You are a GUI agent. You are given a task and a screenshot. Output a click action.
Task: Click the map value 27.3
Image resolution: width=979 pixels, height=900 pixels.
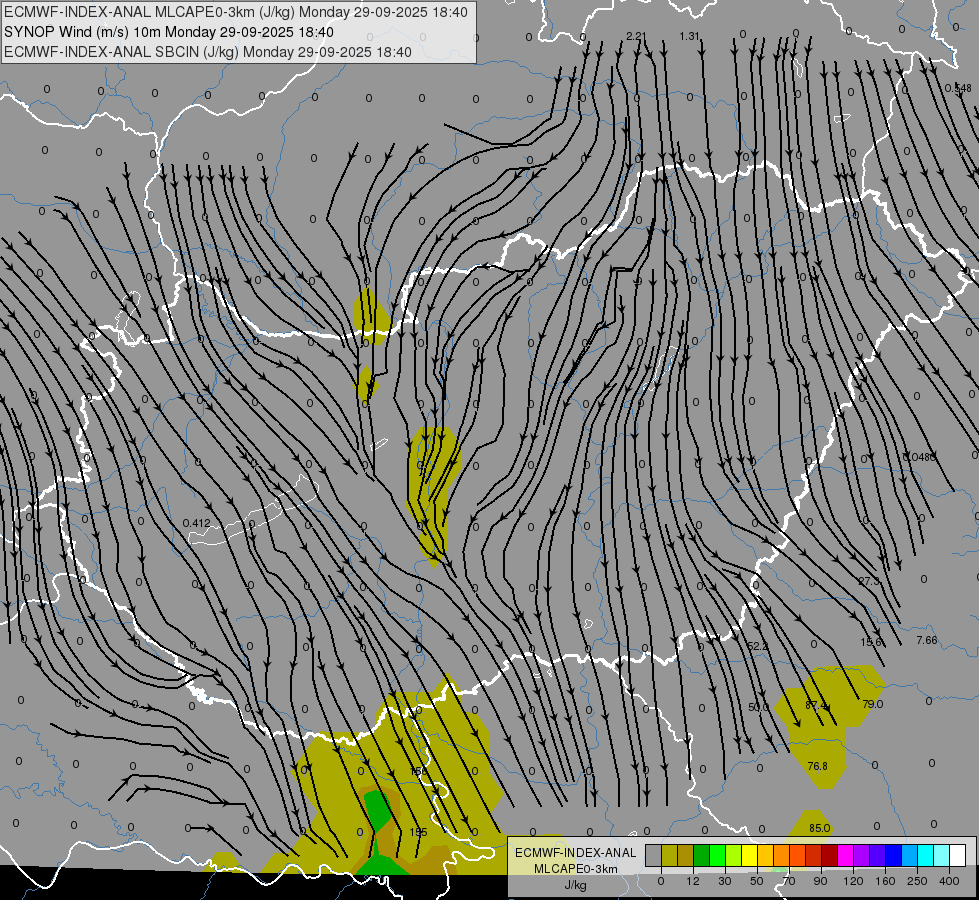[x=868, y=581]
